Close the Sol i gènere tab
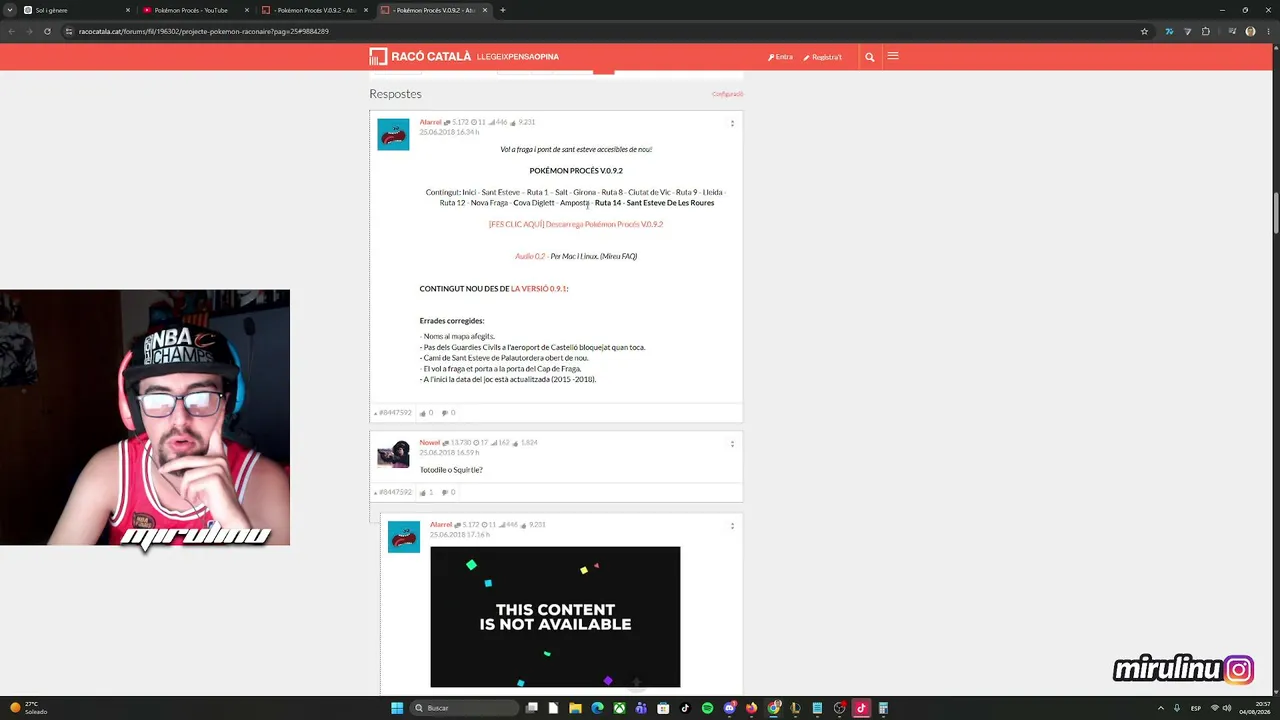This screenshot has width=1280, height=720. [127, 10]
